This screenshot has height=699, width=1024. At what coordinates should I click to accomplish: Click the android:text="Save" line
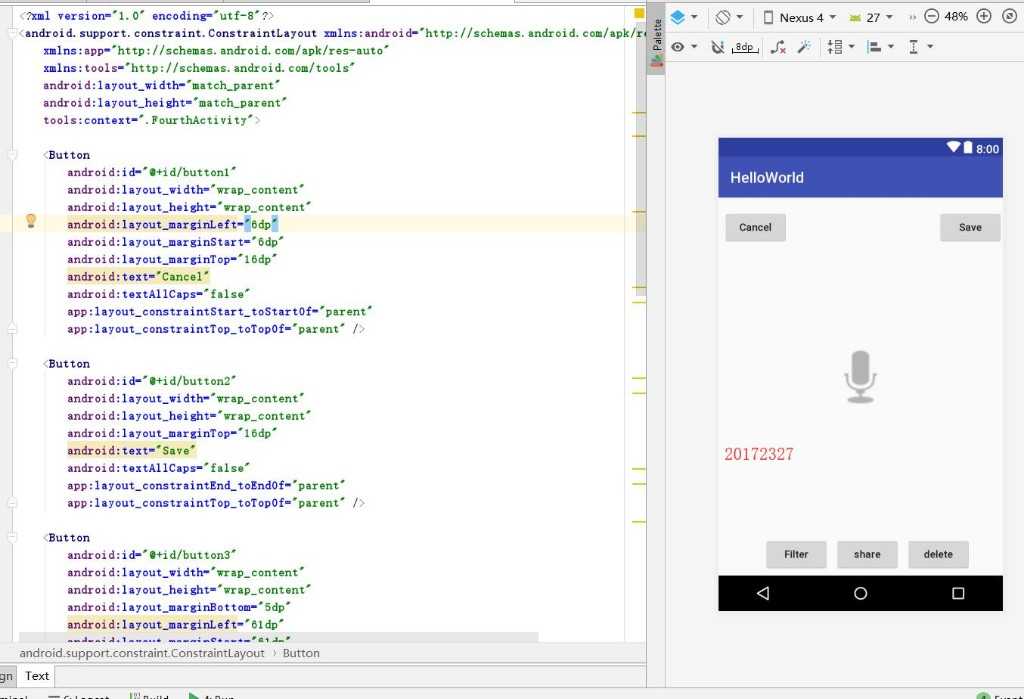[x=131, y=451]
